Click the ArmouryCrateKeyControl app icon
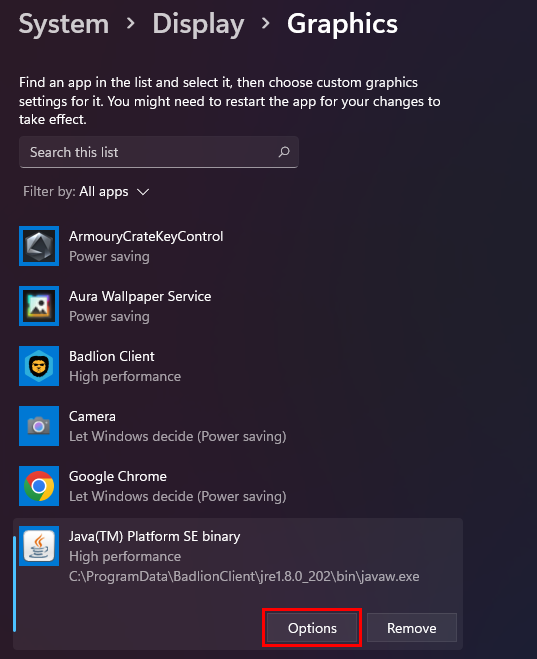The width and height of the screenshot is (537, 659). pyautogui.click(x=39, y=246)
